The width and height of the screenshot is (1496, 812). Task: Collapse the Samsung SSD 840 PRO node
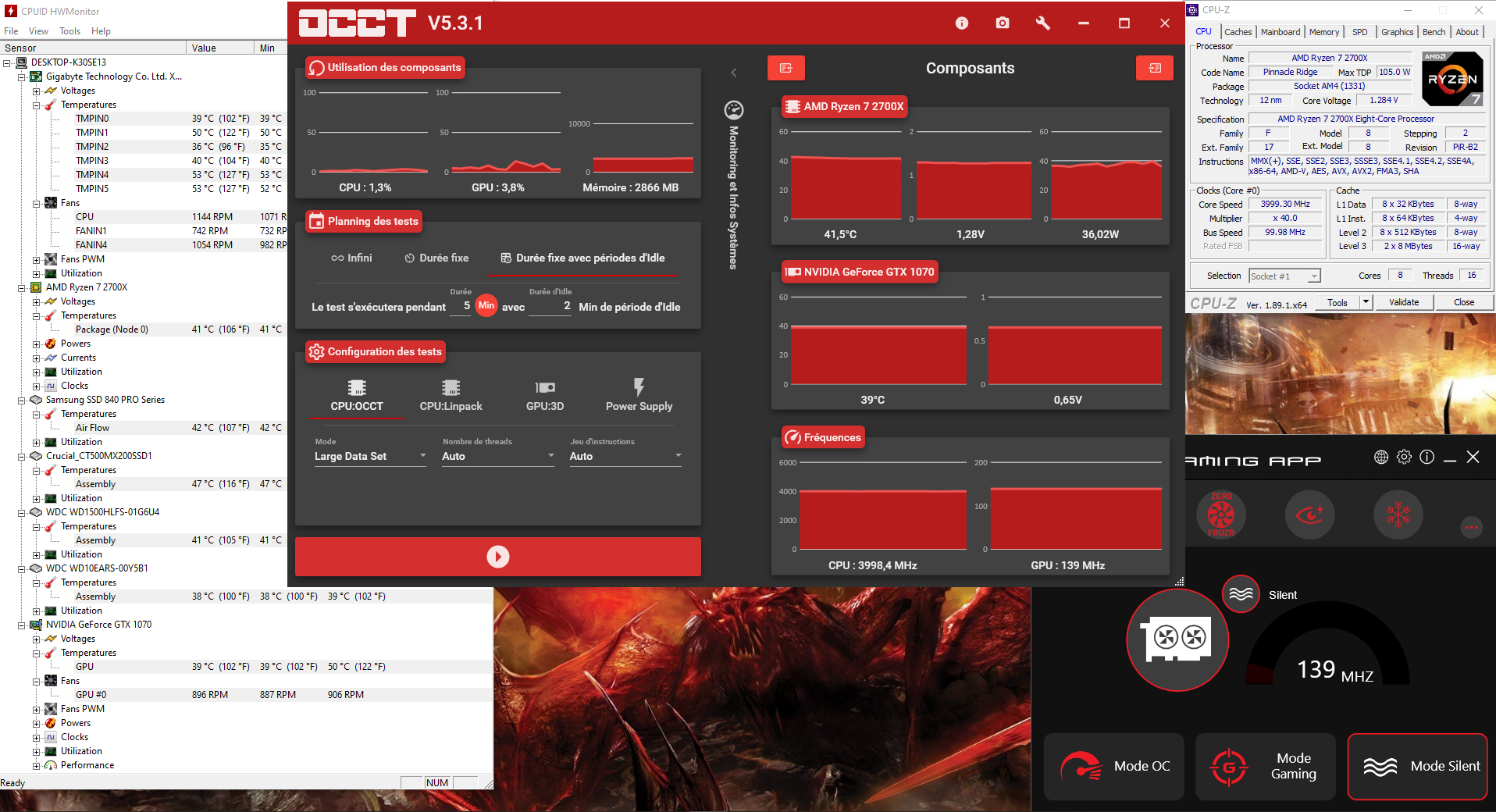[x=22, y=400]
